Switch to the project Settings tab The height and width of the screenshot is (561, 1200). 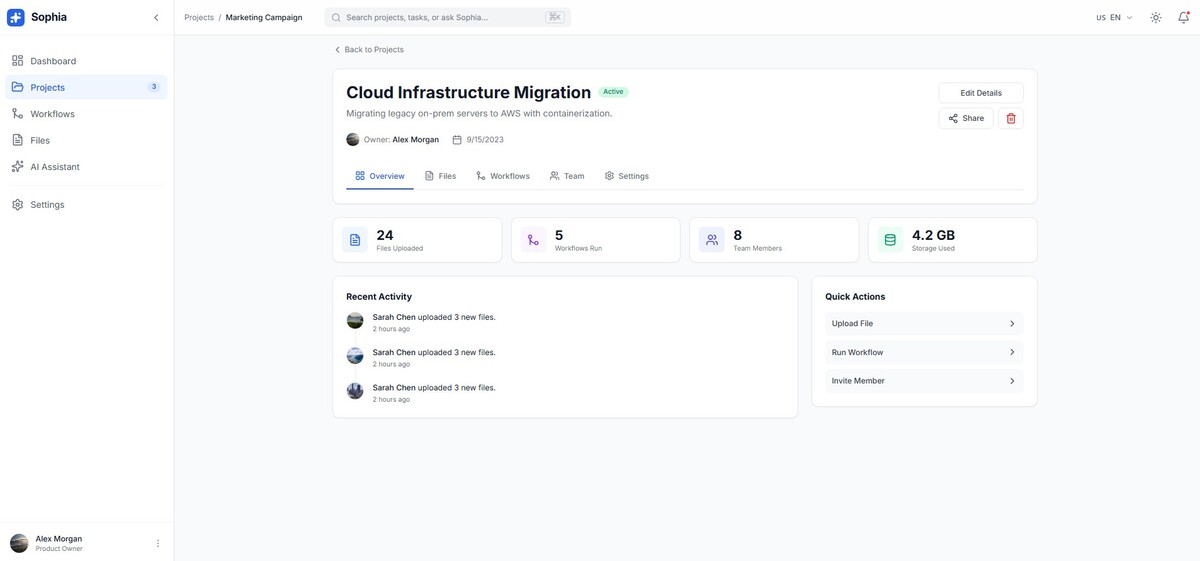[x=627, y=176]
